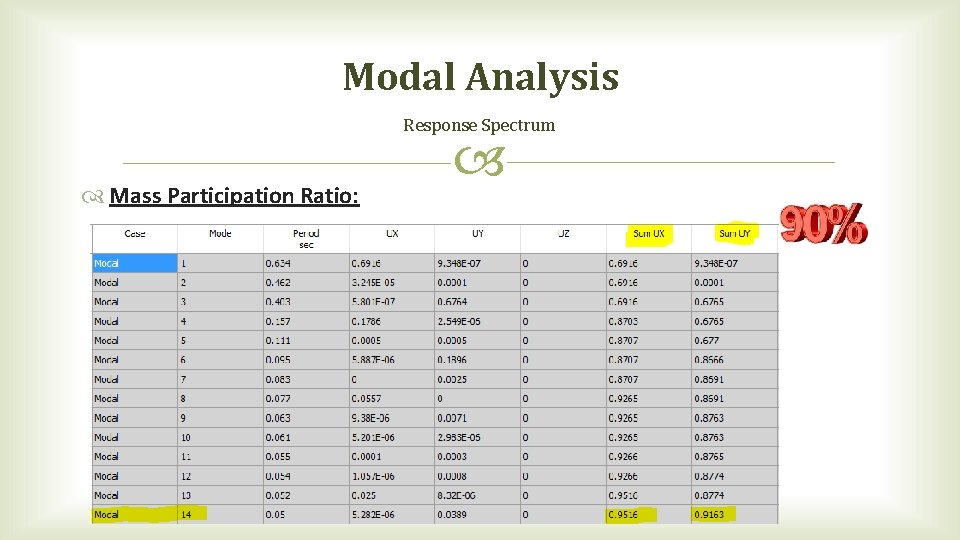960x540 pixels.
Task: Click the Period sec column header
Action: (x=306, y=239)
